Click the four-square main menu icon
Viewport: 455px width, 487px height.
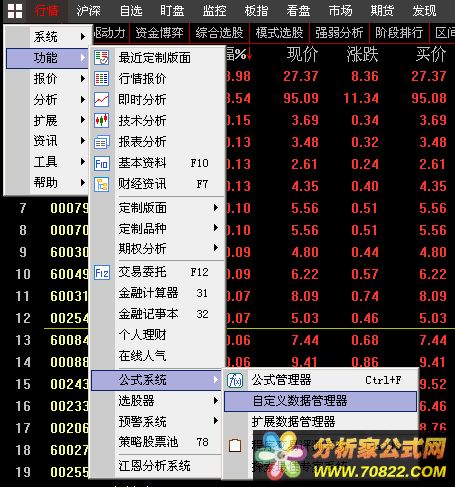coord(15,11)
